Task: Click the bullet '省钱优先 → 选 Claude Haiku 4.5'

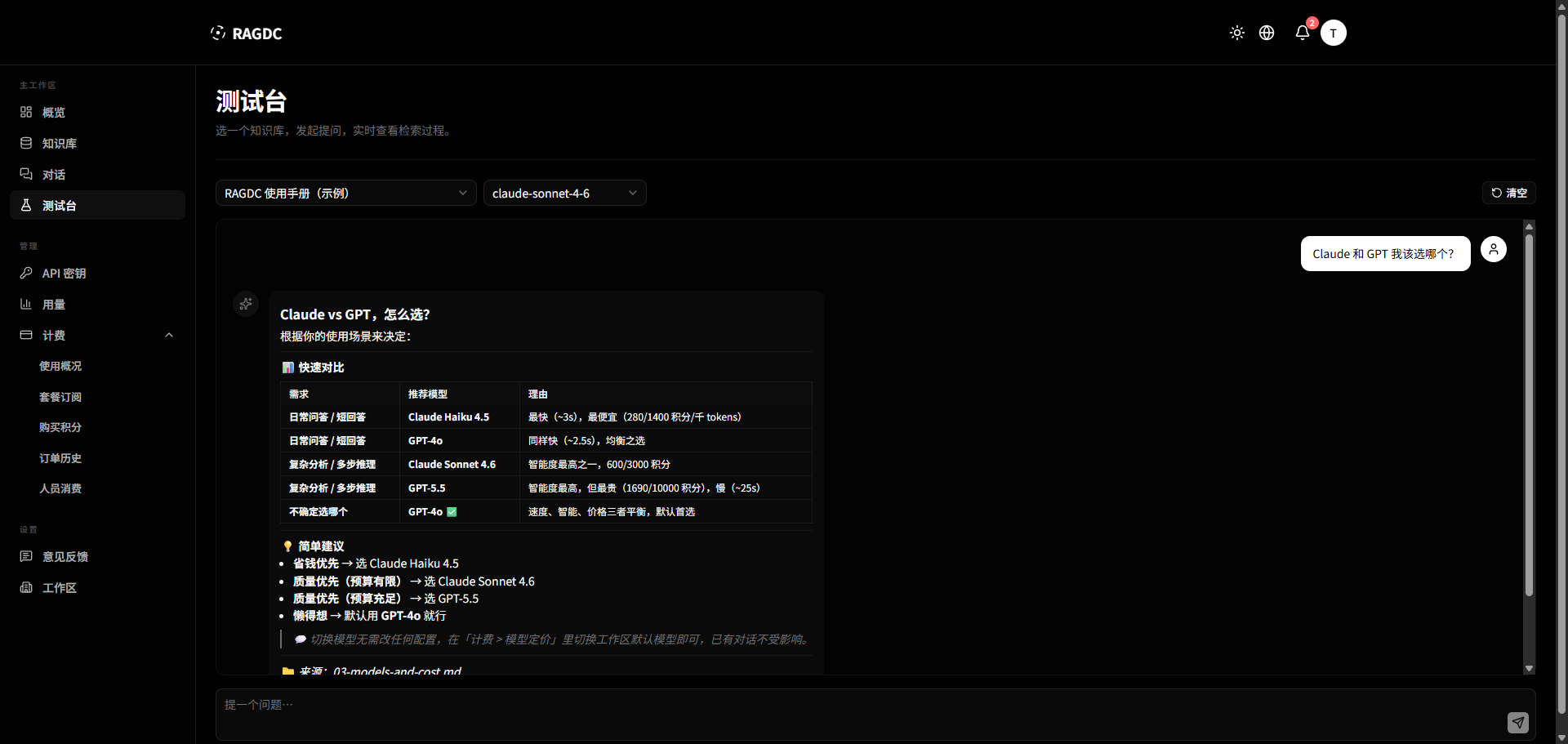Action: (x=376, y=564)
